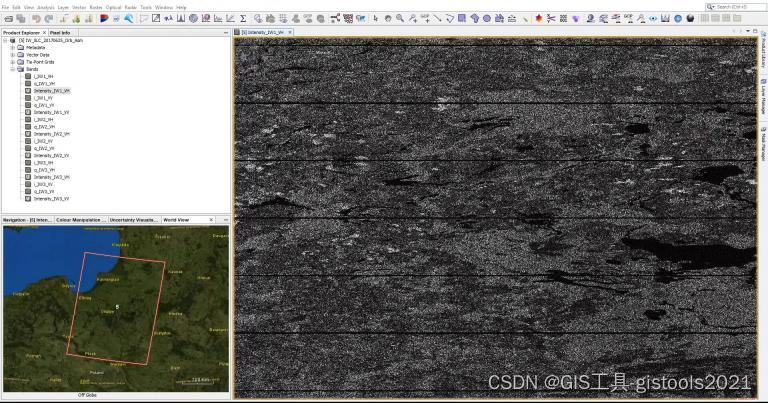Click the scissors icon in toolbar
The image size is (768, 403).
click(551, 19)
